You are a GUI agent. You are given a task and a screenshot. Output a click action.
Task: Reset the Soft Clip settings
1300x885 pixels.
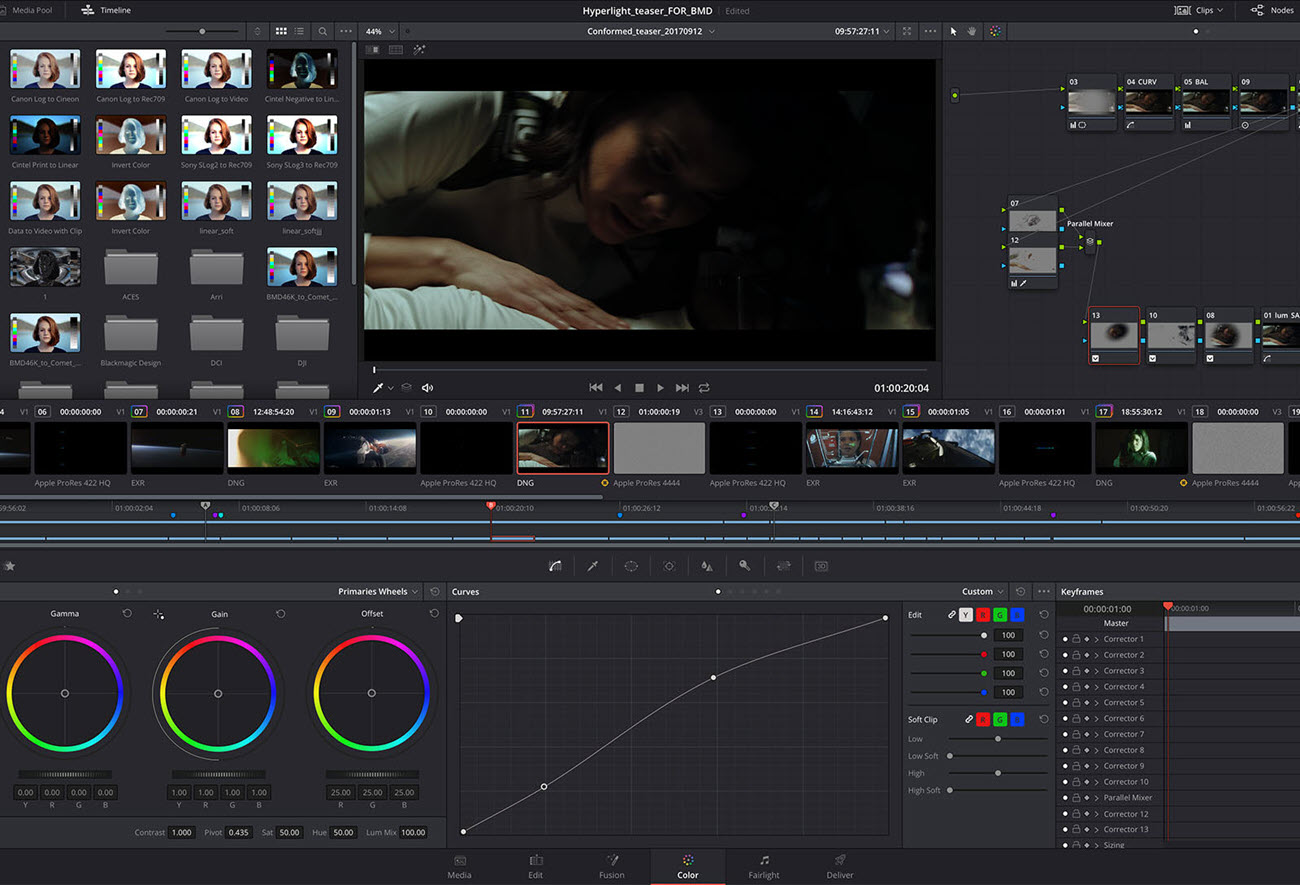[1044, 719]
